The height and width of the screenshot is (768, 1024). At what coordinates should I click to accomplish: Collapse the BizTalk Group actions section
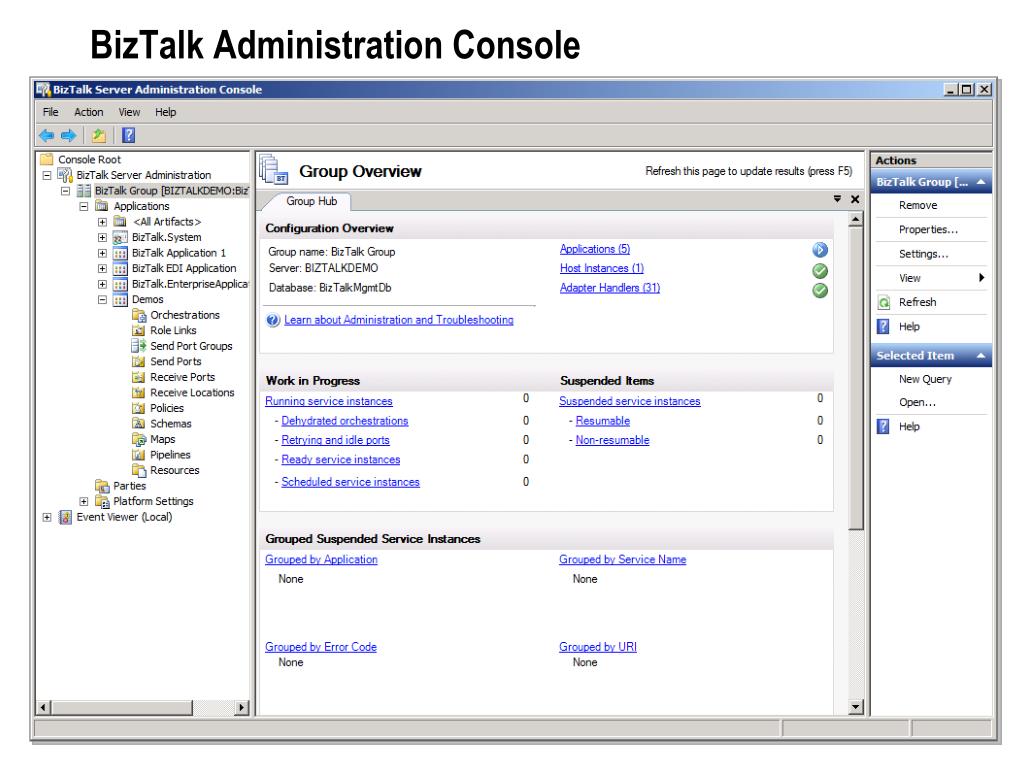coord(981,182)
